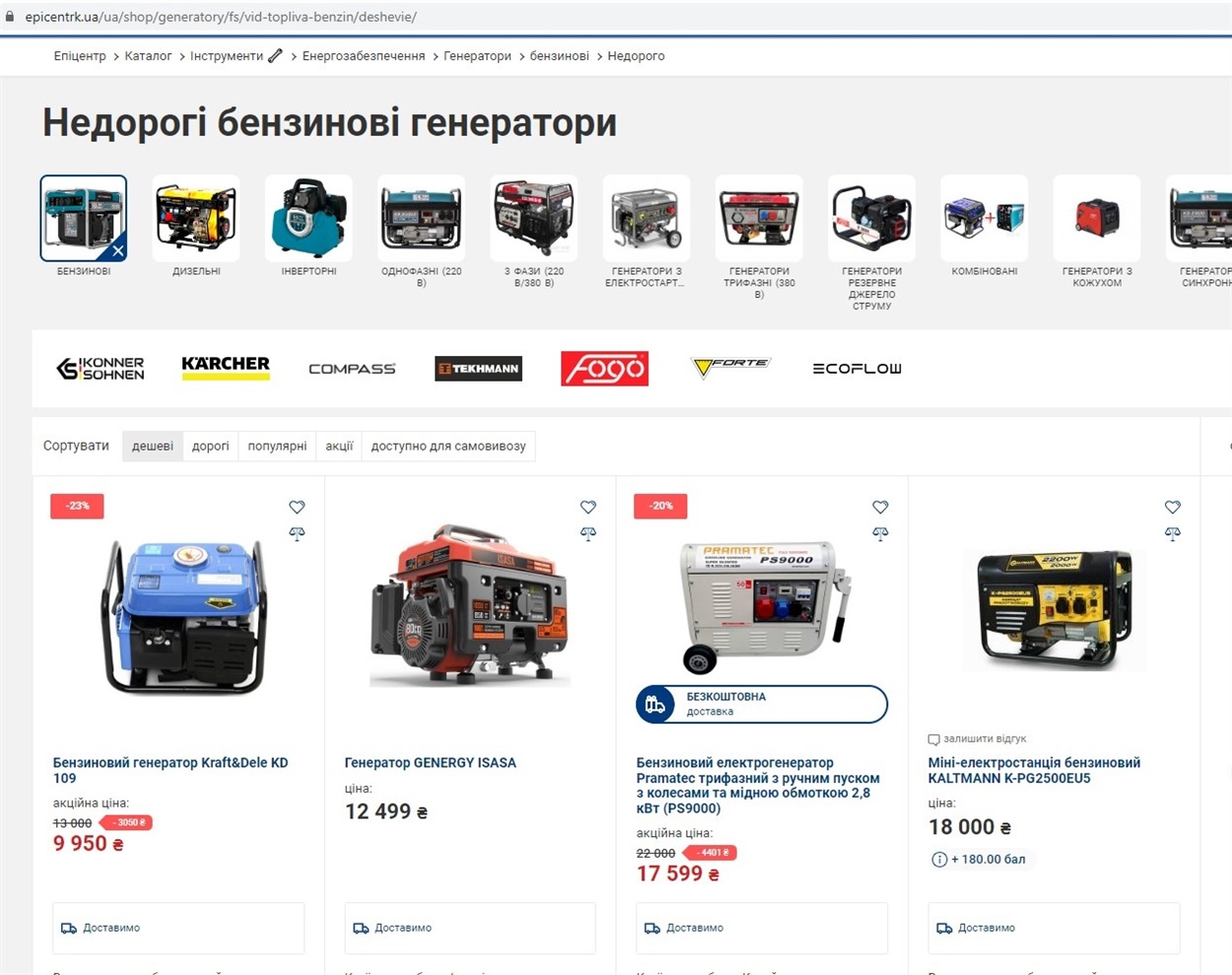This screenshot has height=975, width=1232.
Task: Click Доставимо under GENERGY ISASA
Action: tap(470, 929)
